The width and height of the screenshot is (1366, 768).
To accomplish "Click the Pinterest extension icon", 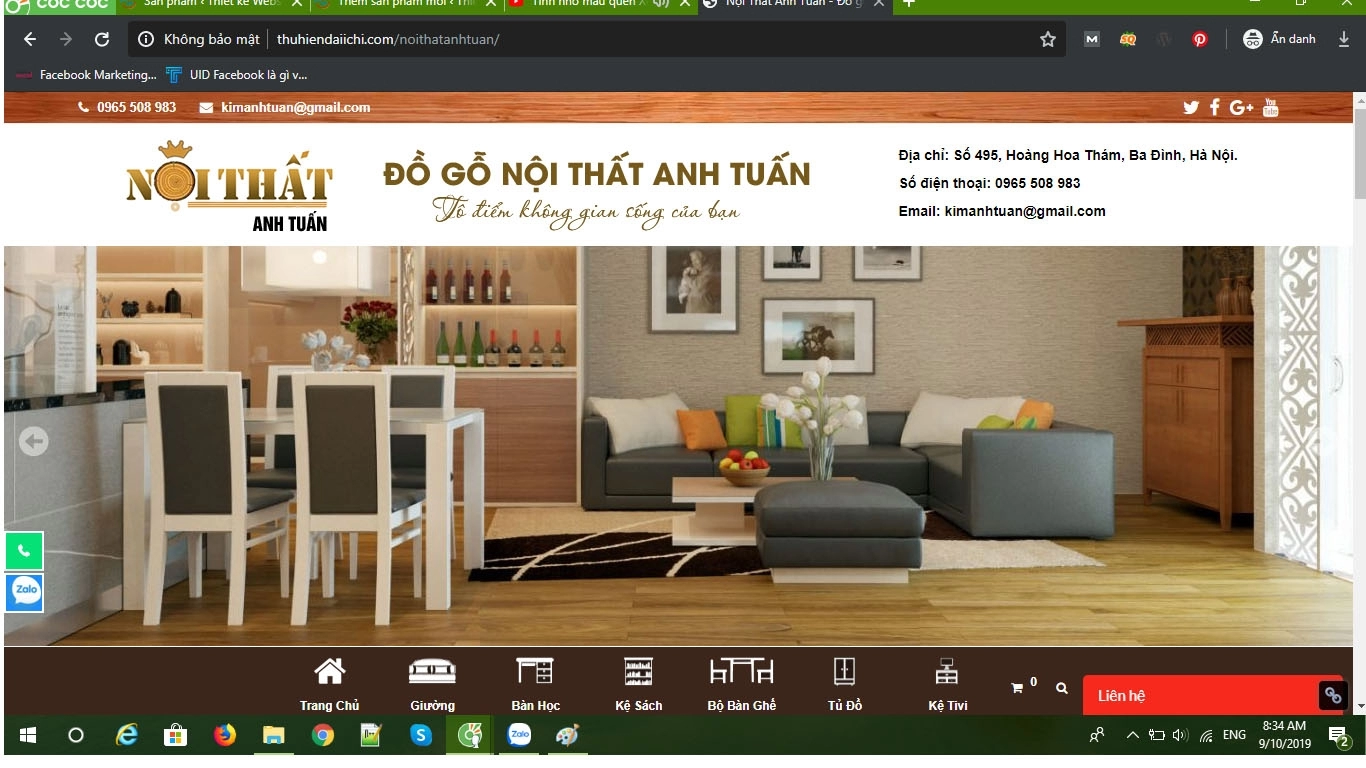I will [1199, 39].
